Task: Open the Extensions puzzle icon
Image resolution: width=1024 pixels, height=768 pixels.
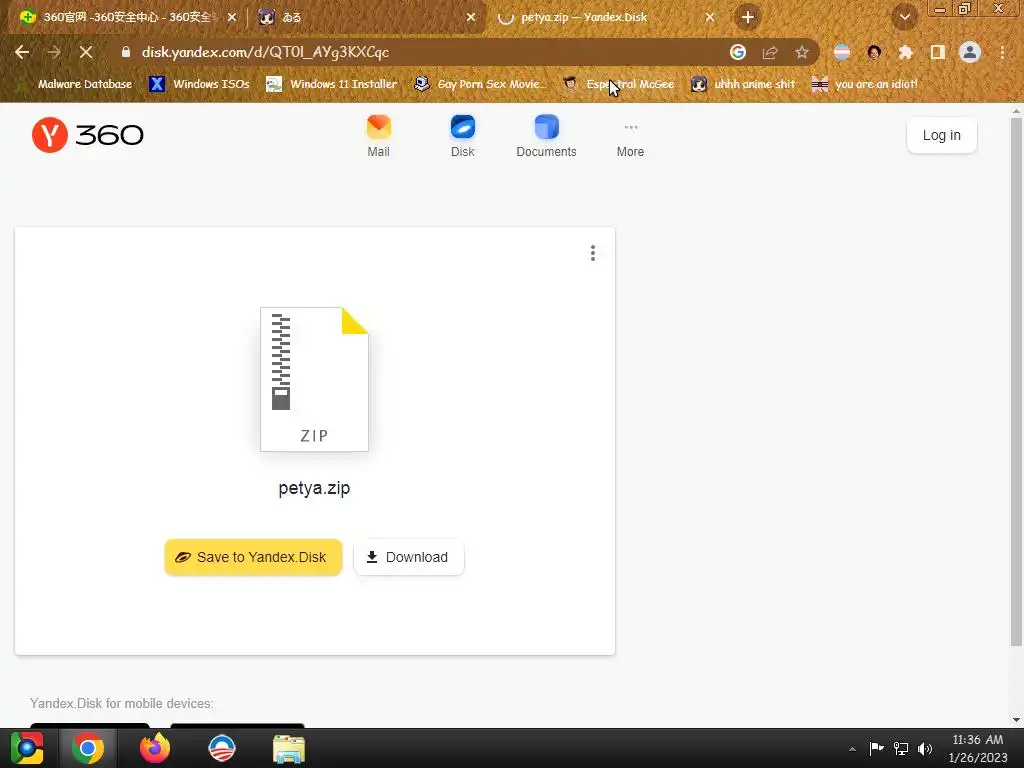Action: [906, 52]
